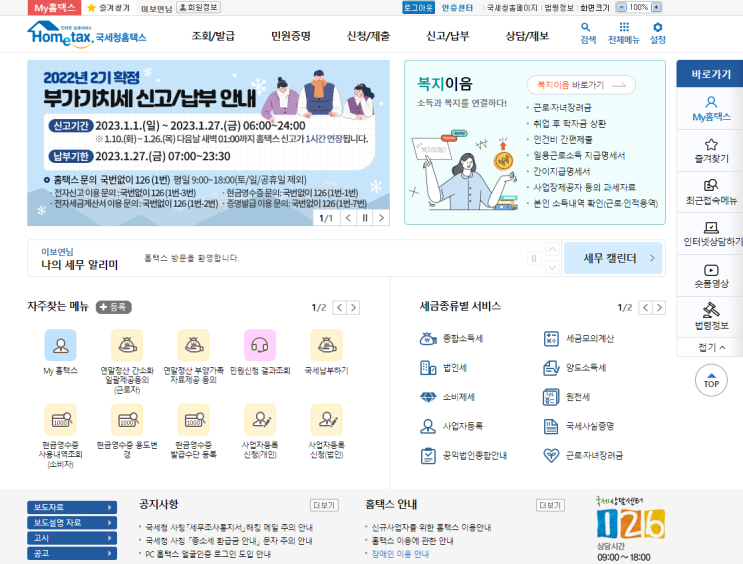Go to previous 세금종류별 서비스 page

(x=646, y=308)
